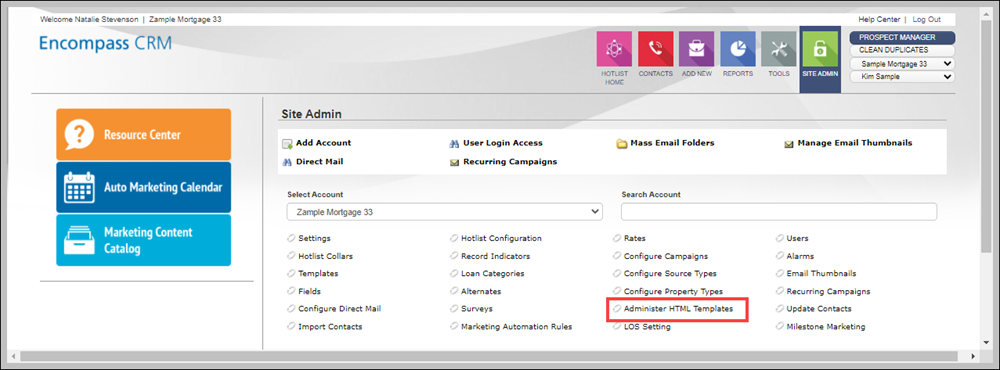Click the pencil icon beside Templates
The height and width of the screenshot is (370, 1000).
pyautogui.click(x=291, y=274)
